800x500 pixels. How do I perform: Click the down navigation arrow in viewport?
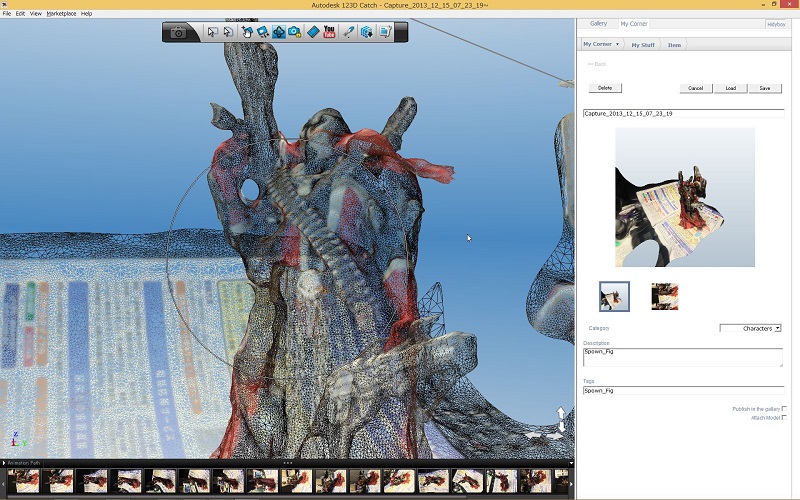pyautogui.click(x=561, y=426)
